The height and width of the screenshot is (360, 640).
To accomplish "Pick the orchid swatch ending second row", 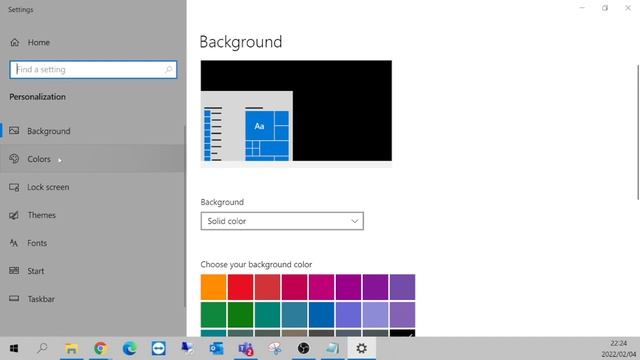I will [402, 315].
